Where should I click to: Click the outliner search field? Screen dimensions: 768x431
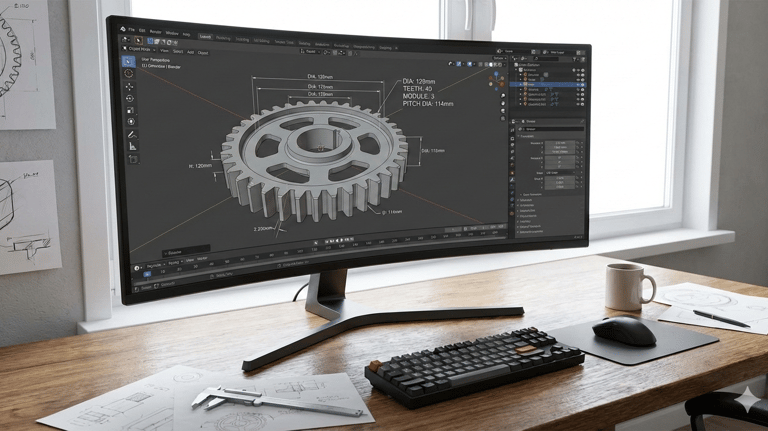pyautogui.click(x=546, y=59)
